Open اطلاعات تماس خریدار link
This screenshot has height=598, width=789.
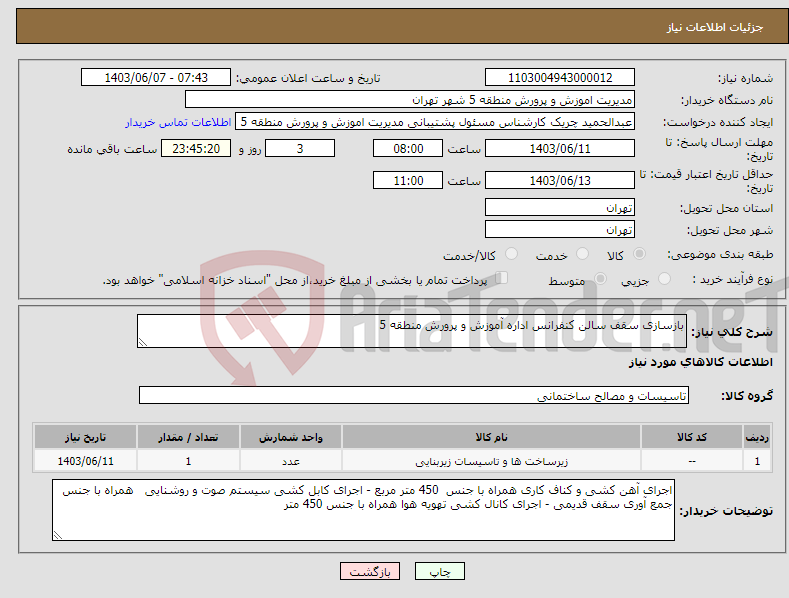[178, 122]
